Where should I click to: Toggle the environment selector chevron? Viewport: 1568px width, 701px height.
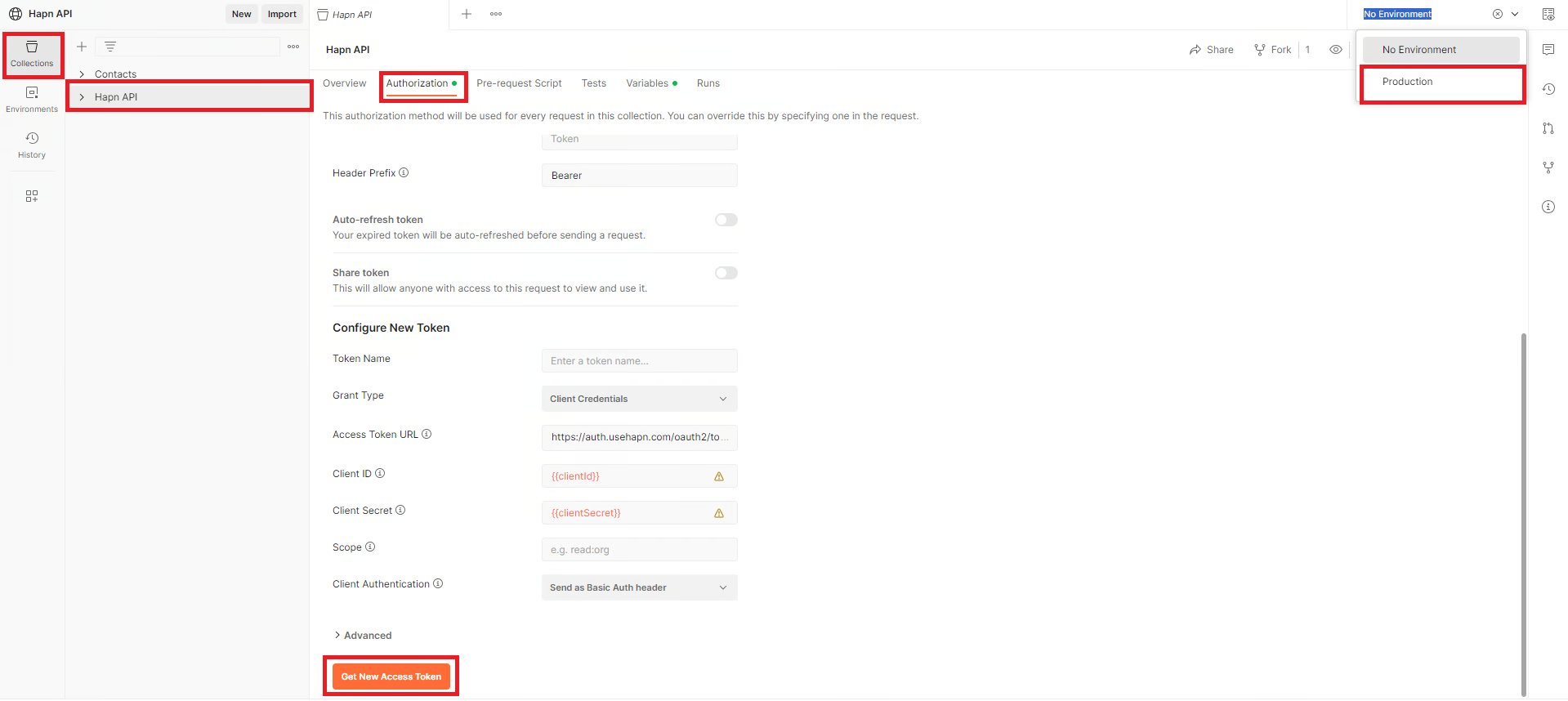click(1515, 14)
